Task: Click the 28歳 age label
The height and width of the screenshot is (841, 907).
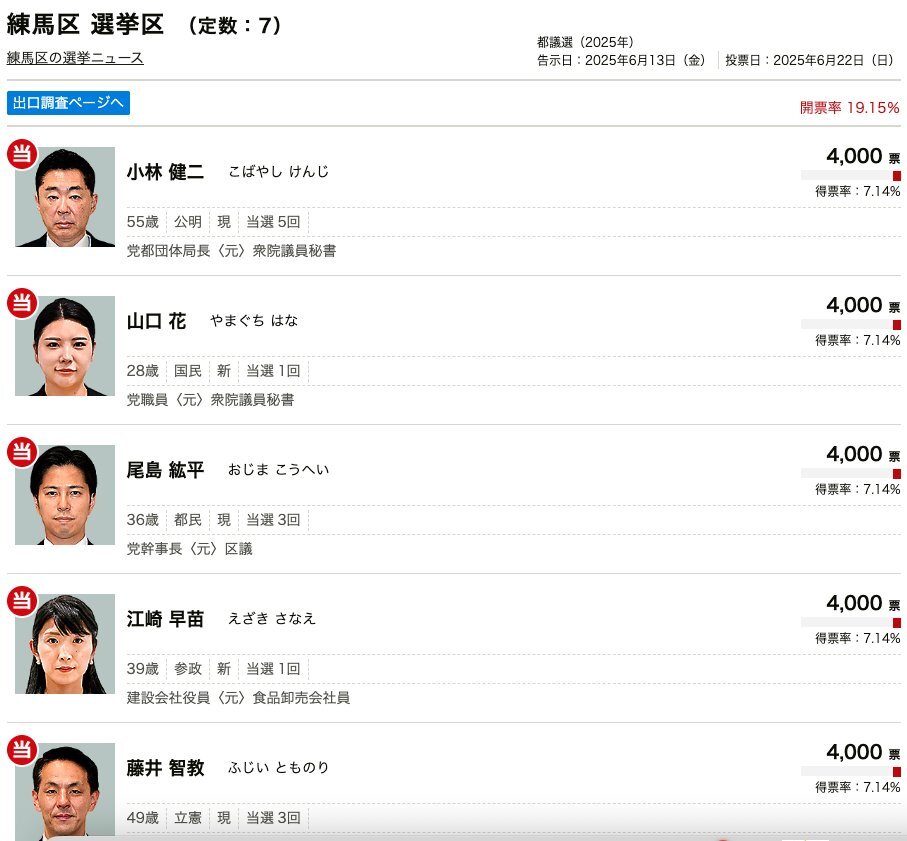Action: (143, 371)
